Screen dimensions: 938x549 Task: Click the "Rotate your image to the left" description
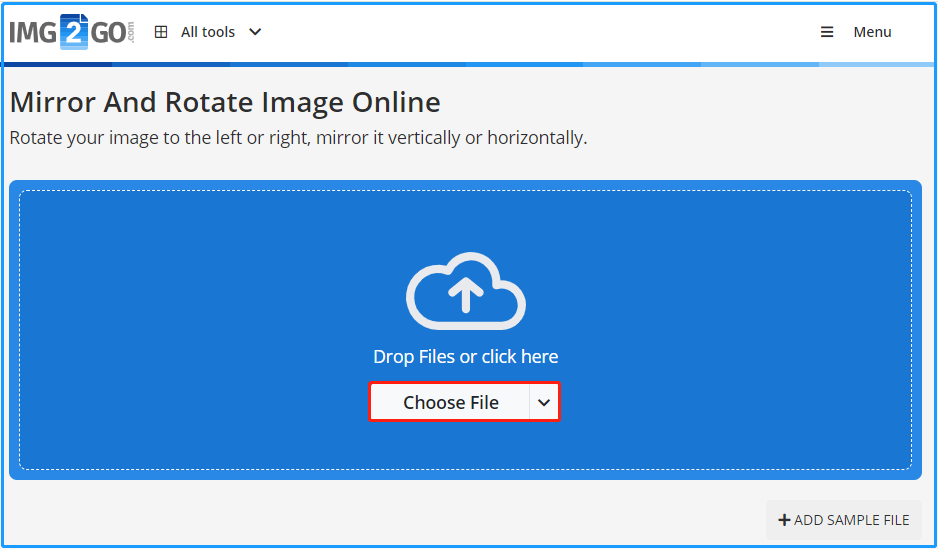299,138
